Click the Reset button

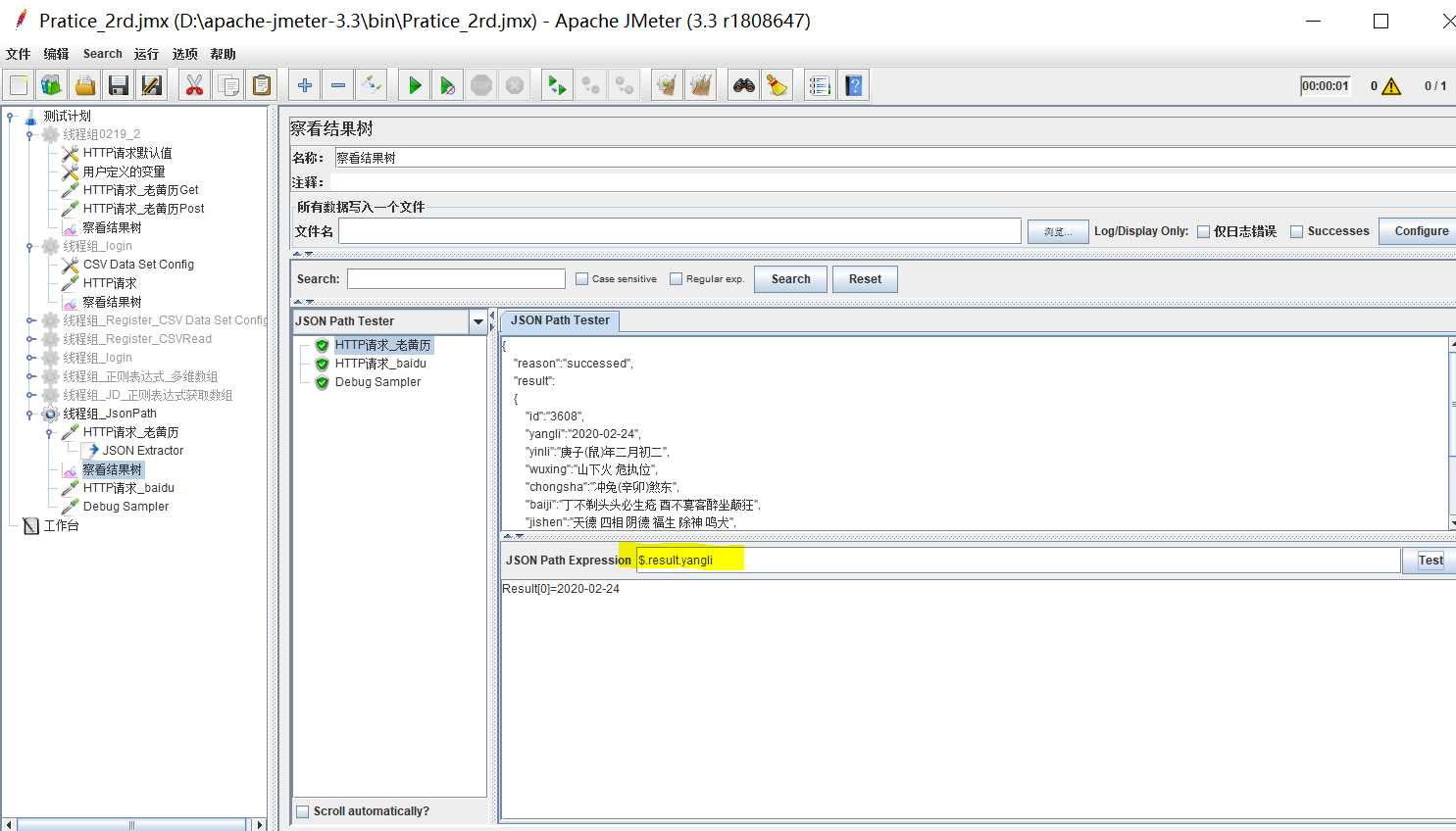[x=865, y=279]
